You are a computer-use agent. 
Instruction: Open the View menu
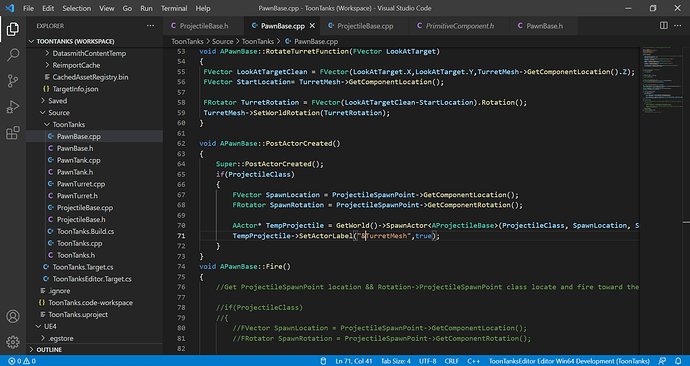coord(106,8)
